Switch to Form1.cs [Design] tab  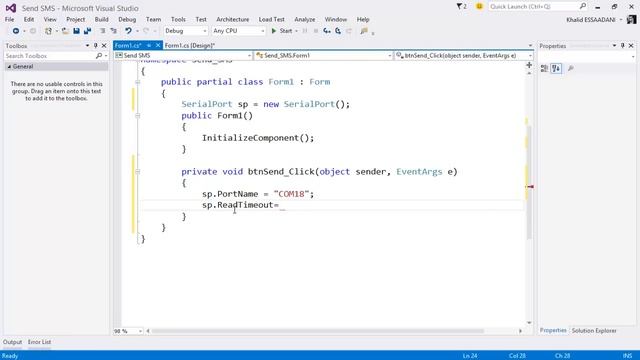click(189, 45)
